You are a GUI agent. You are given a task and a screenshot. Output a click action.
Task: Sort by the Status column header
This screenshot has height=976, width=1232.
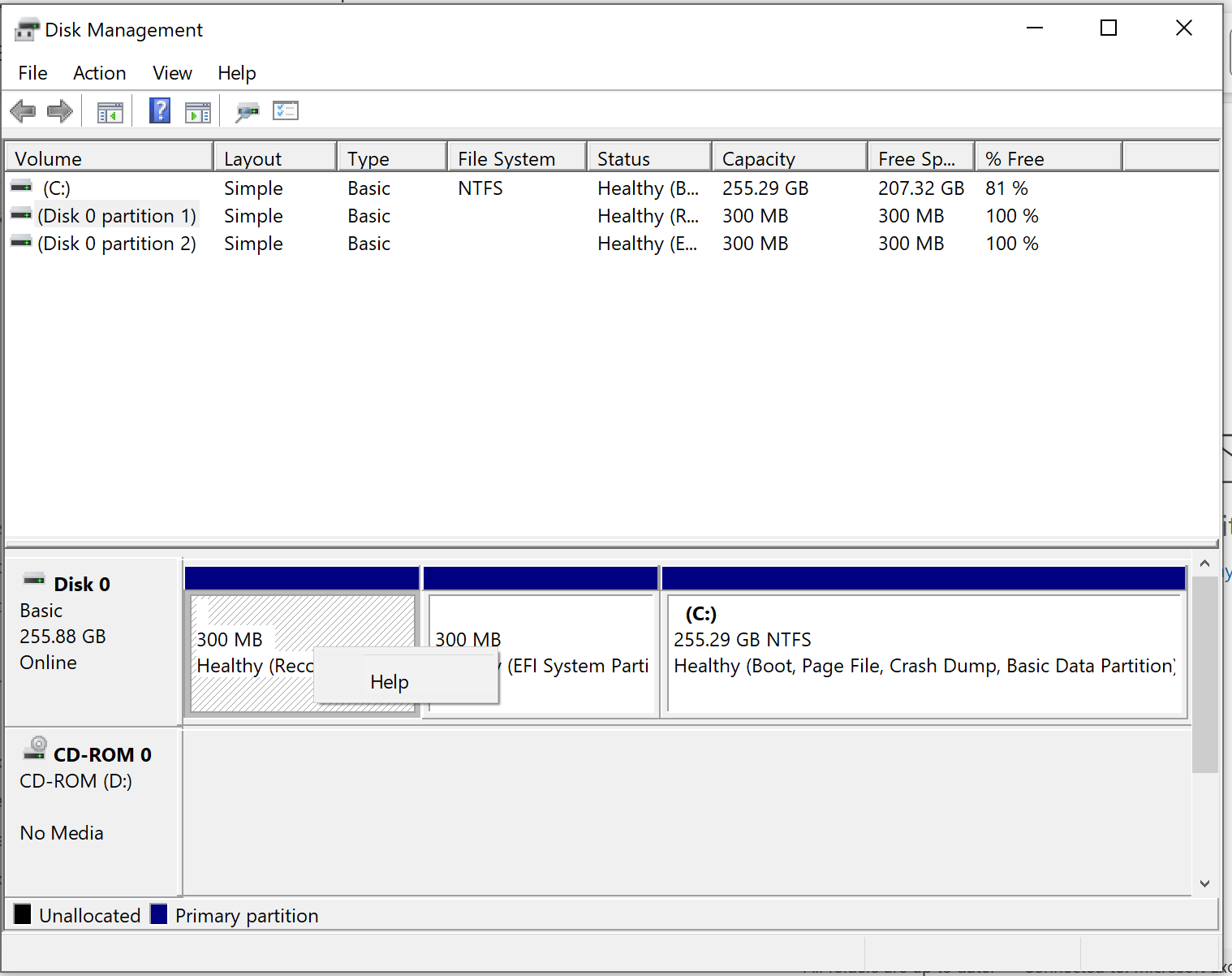pyautogui.click(x=649, y=158)
